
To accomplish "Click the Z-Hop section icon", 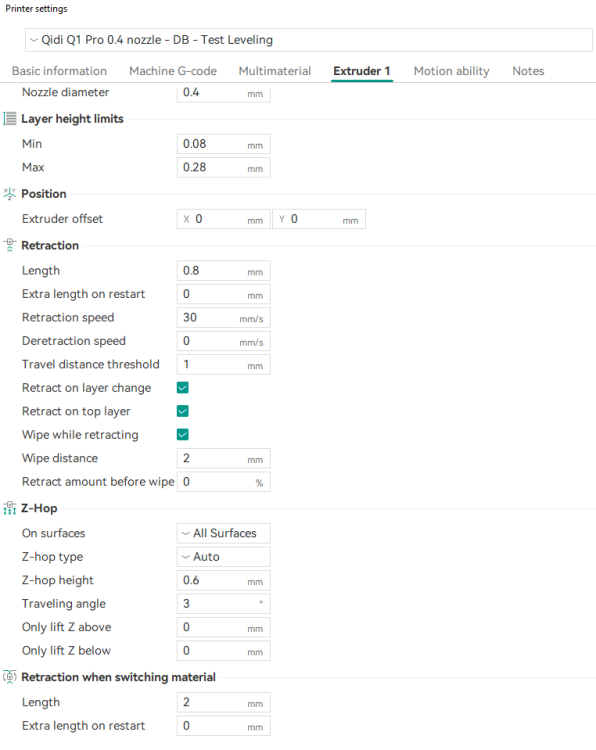I will 10,508.
